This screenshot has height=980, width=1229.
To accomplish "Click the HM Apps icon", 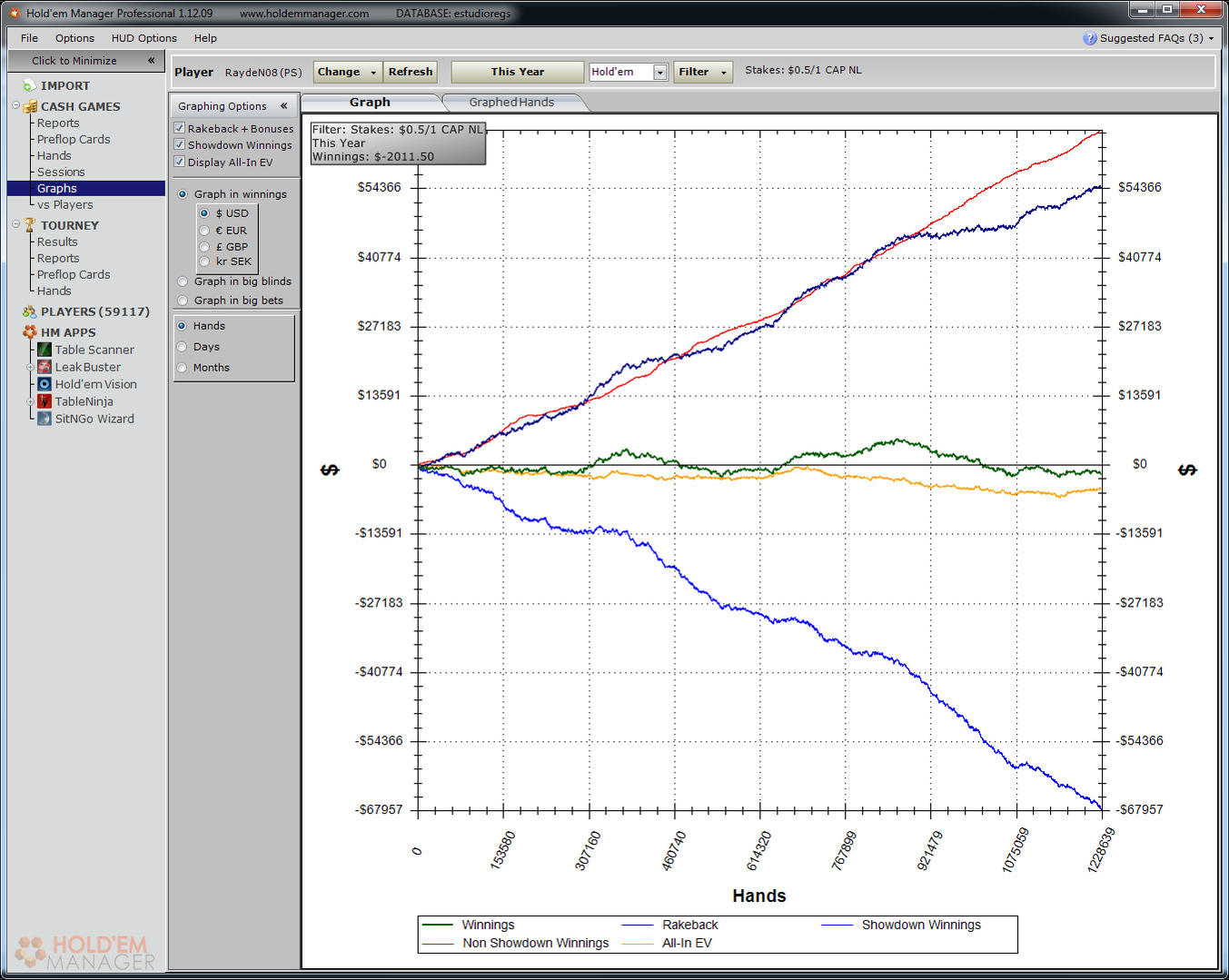I will point(30,332).
